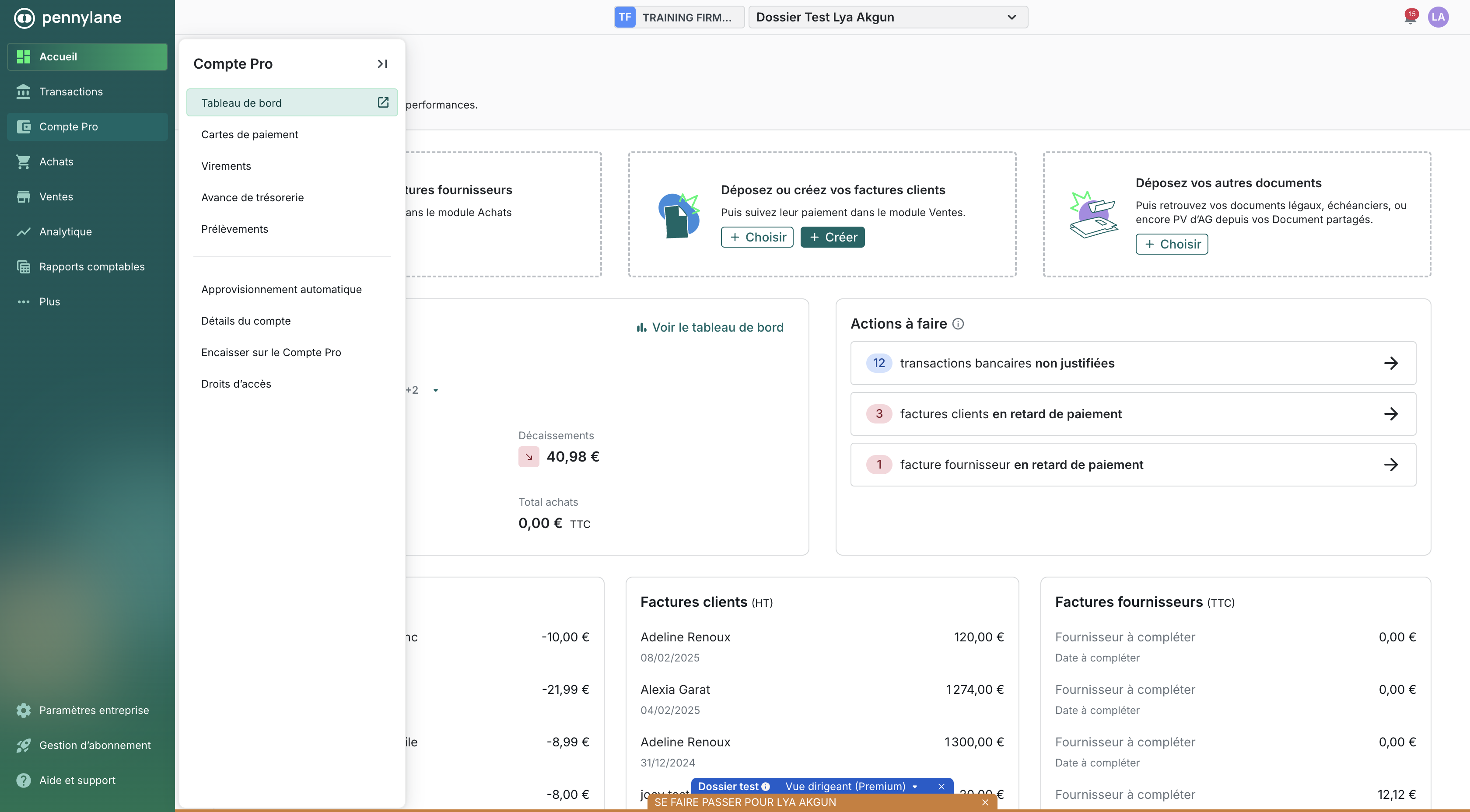Click arrow on facture fournisseur en retard
This screenshot has width=1470, height=812.
coord(1391,465)
